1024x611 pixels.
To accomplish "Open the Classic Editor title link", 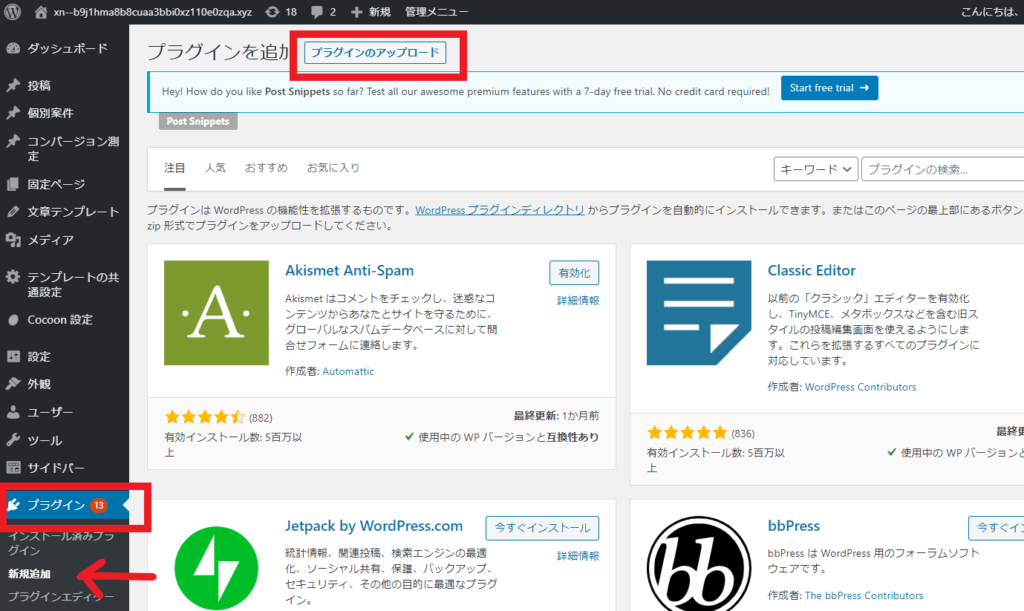I will click(812, 270).
